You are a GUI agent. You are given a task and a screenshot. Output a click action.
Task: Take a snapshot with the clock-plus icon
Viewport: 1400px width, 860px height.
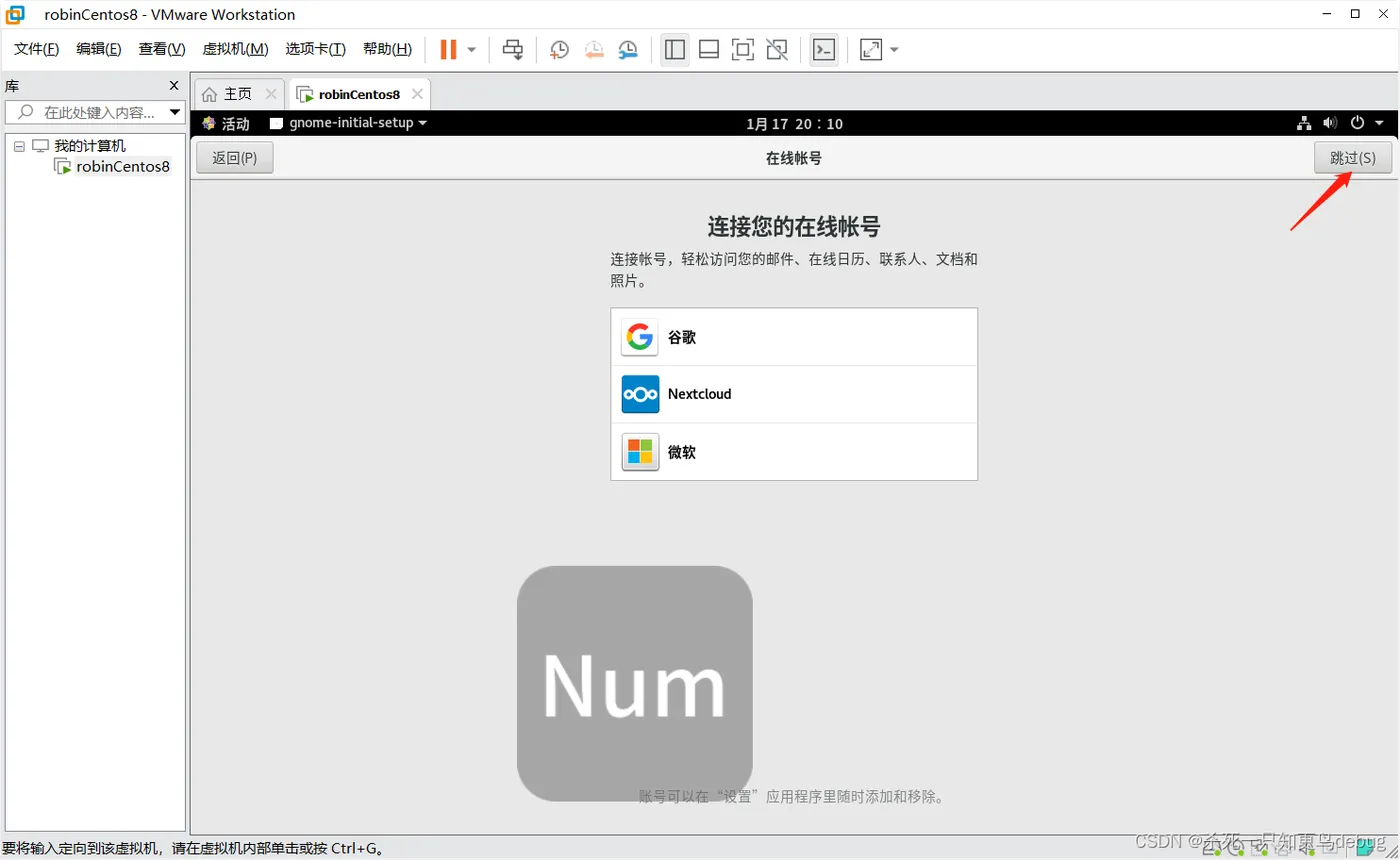coord(559,49)
